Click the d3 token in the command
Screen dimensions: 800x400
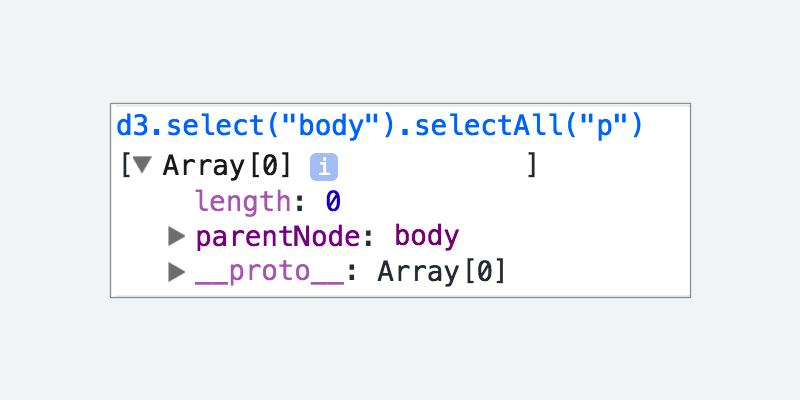[x=133, y=126]
